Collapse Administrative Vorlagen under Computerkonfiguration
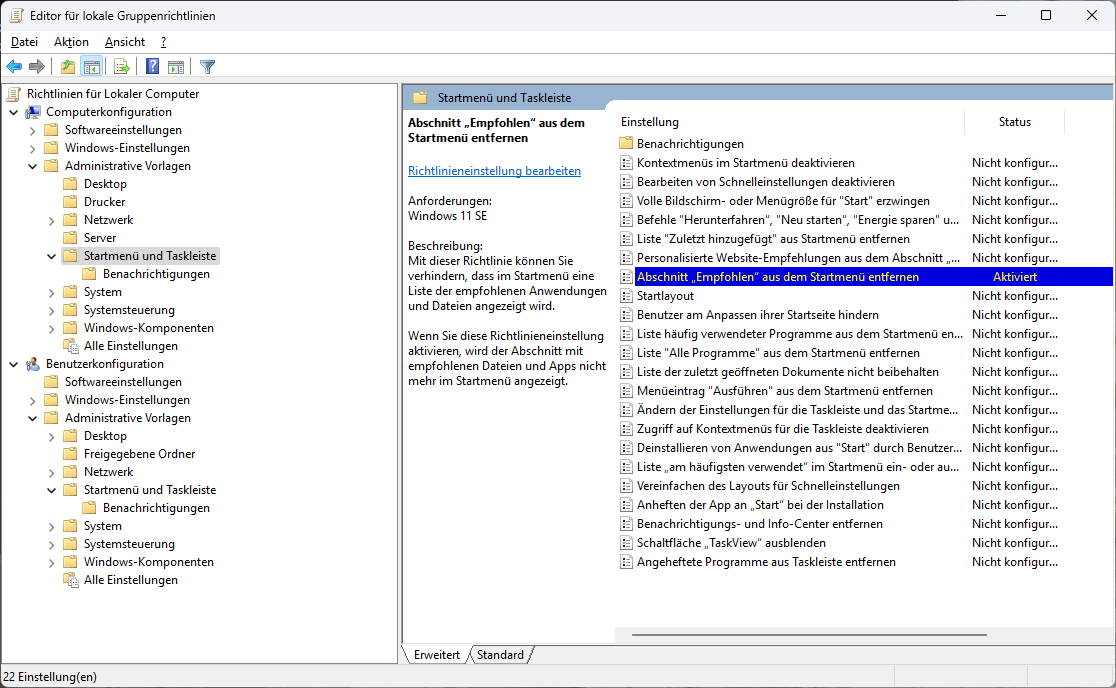Viewport: 1116px width, 688px height. coord(33,166)
